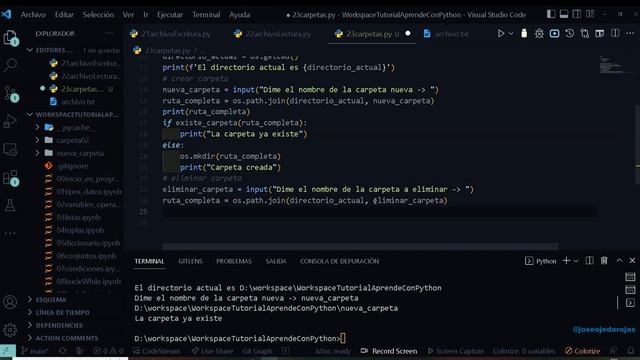Open the Accounts menu
Viewport: 640px width, 360px height.
click(x=10, y=302)
